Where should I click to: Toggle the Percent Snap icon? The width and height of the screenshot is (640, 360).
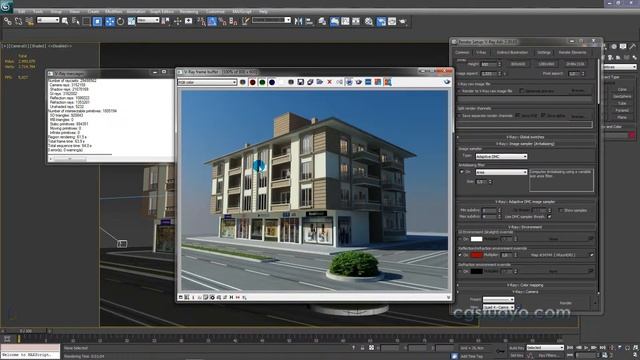coord(222,21)
